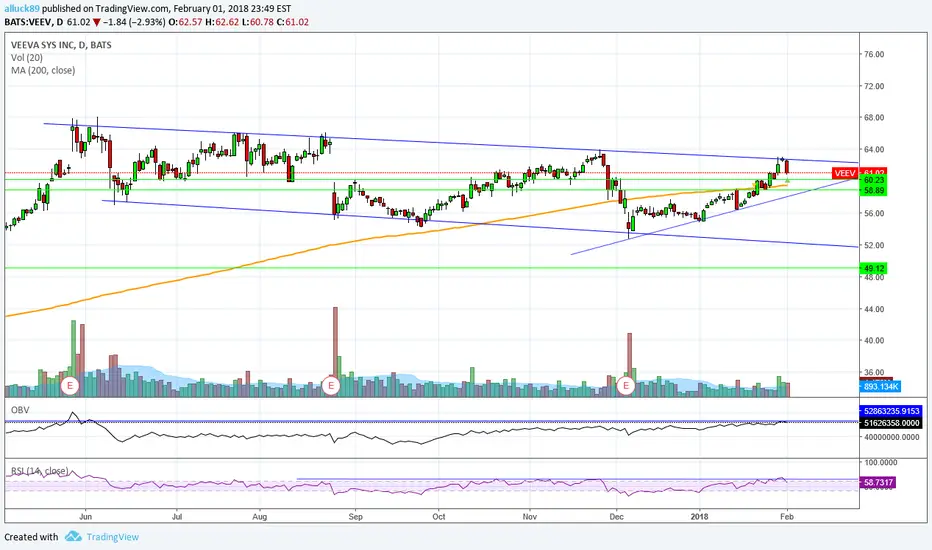Click the 100.0000 RSI scale label
Viewport: 932px width, 550px height.
880,462
